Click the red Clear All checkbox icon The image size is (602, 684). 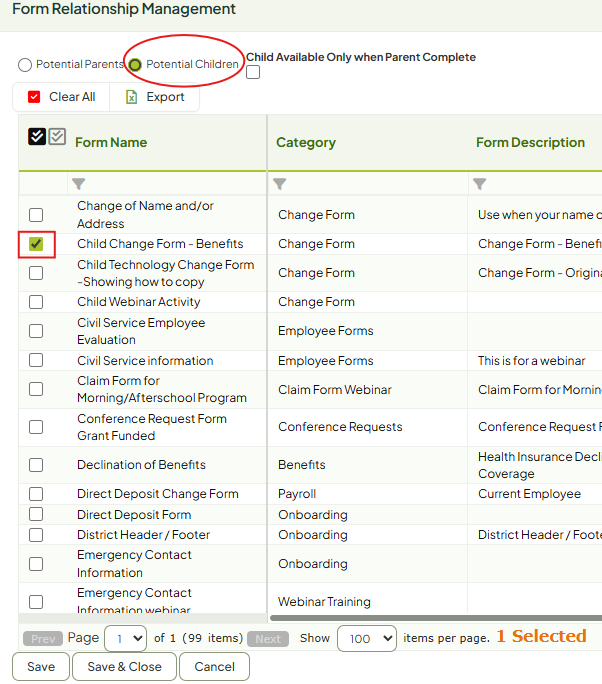pos(34,97)
